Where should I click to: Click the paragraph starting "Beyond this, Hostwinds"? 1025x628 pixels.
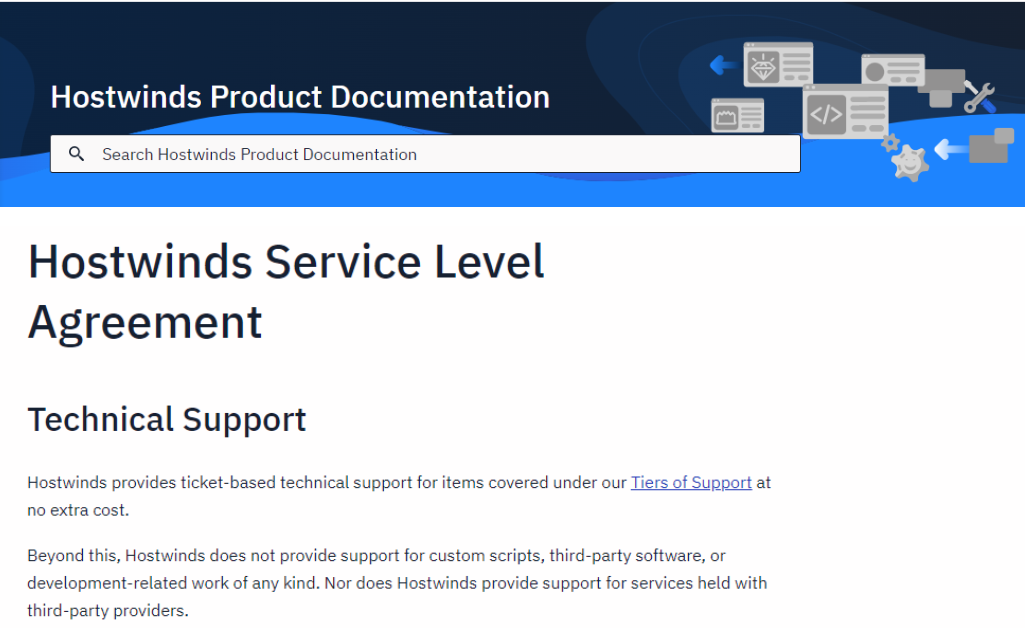[397, 583]
